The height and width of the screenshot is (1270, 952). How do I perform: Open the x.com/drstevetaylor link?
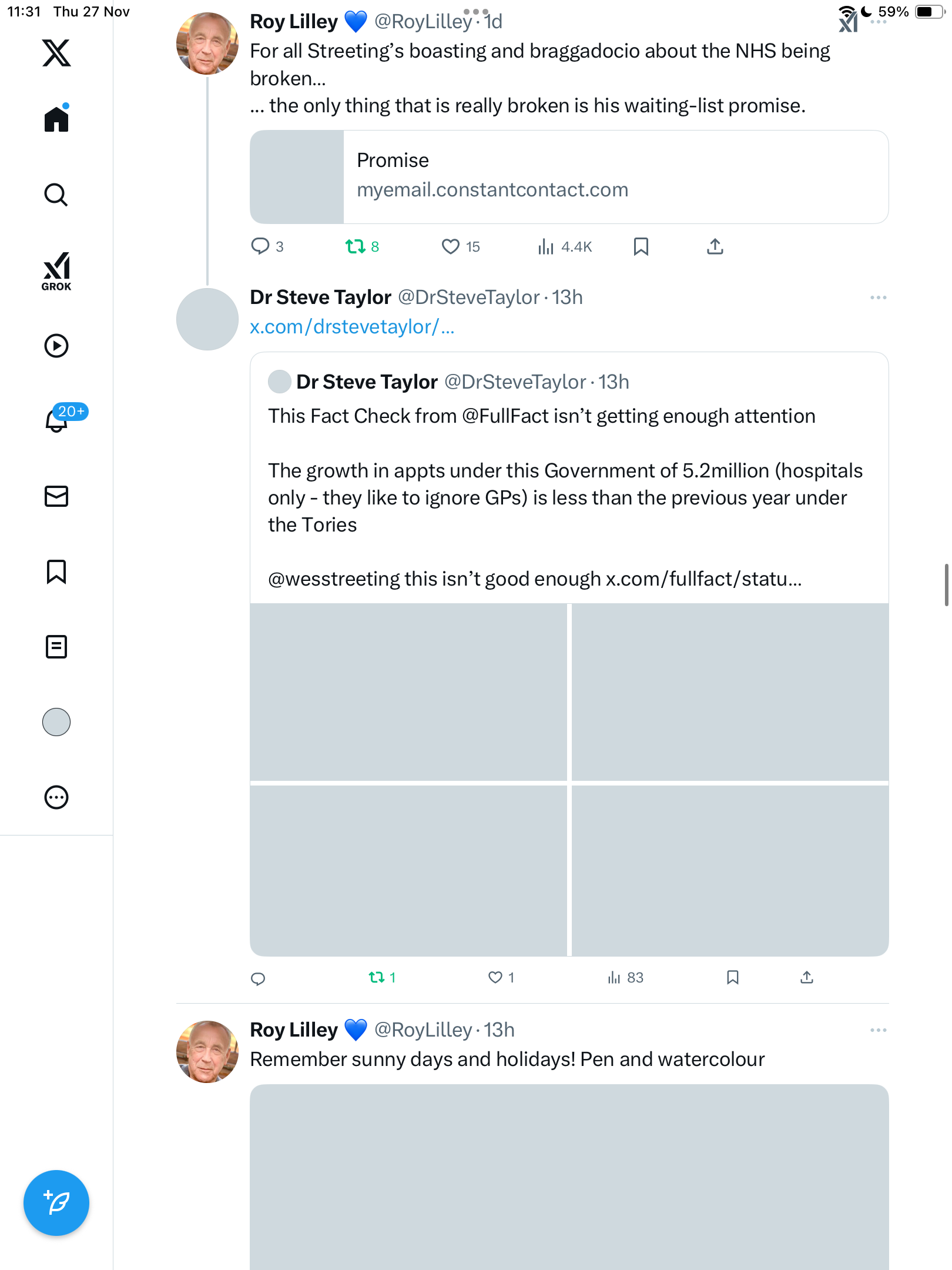[x=352, y=327]
